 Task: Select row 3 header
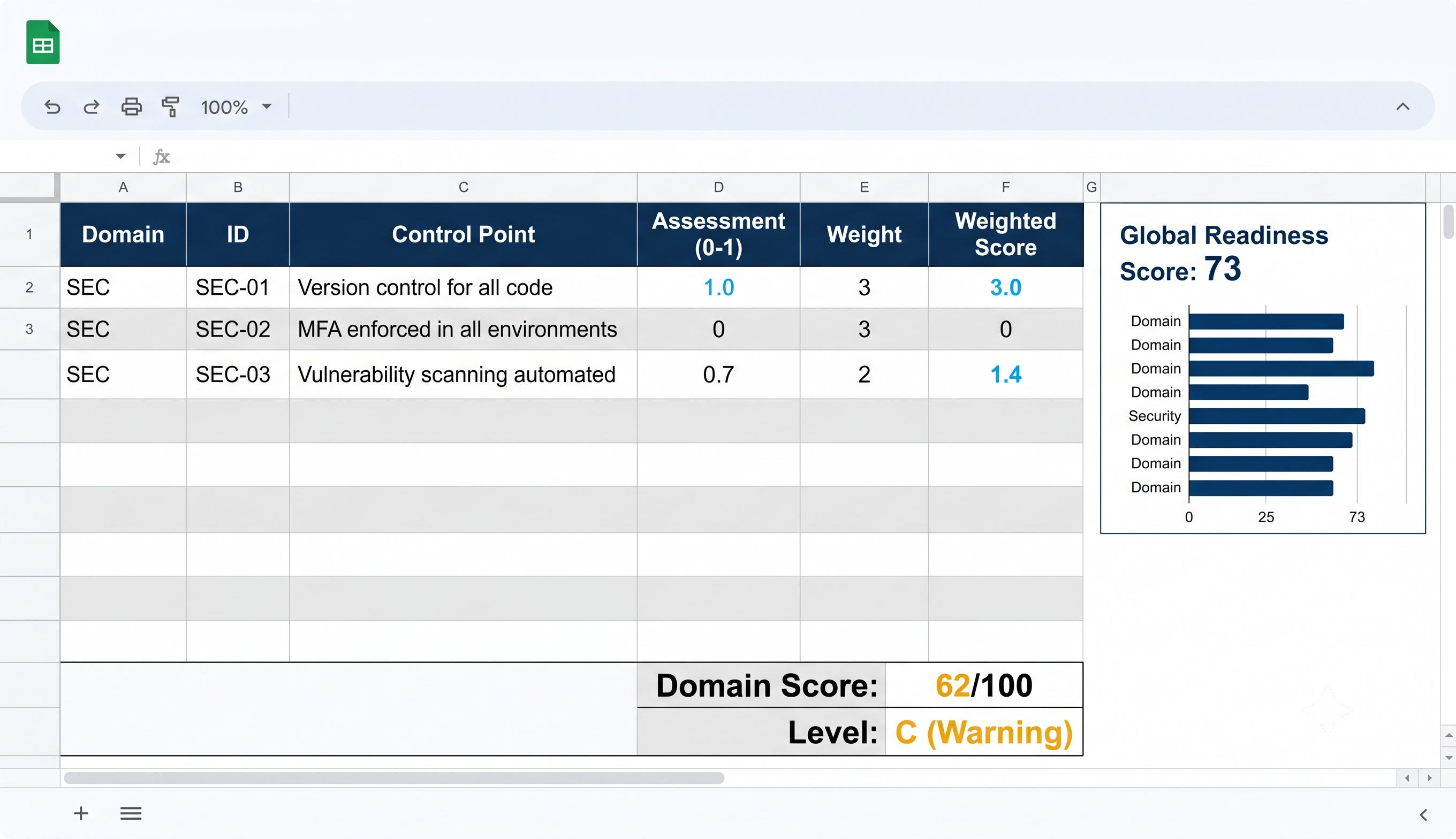tap(29, 329)
